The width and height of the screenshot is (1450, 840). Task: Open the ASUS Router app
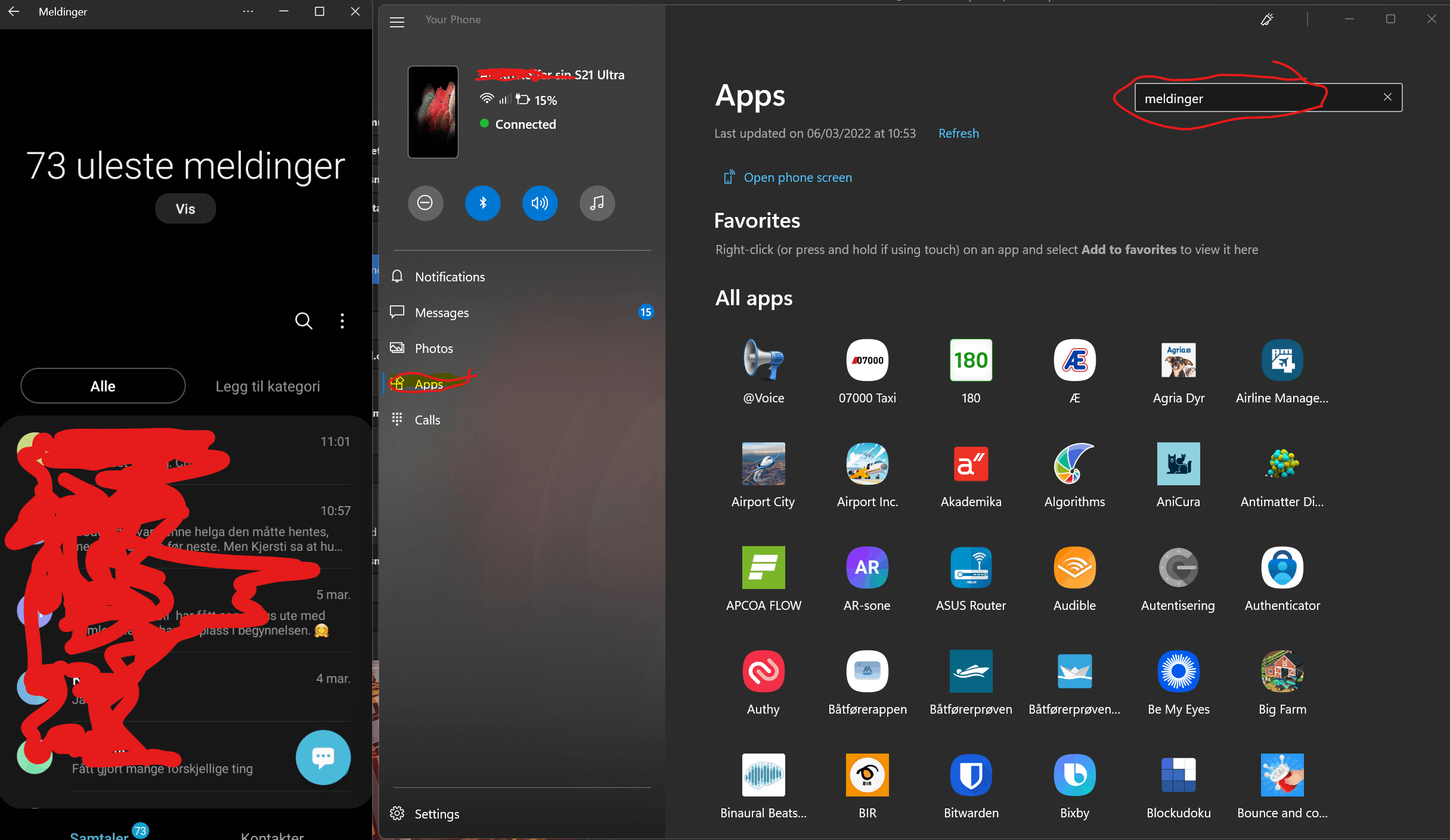(x=971, y=568)
